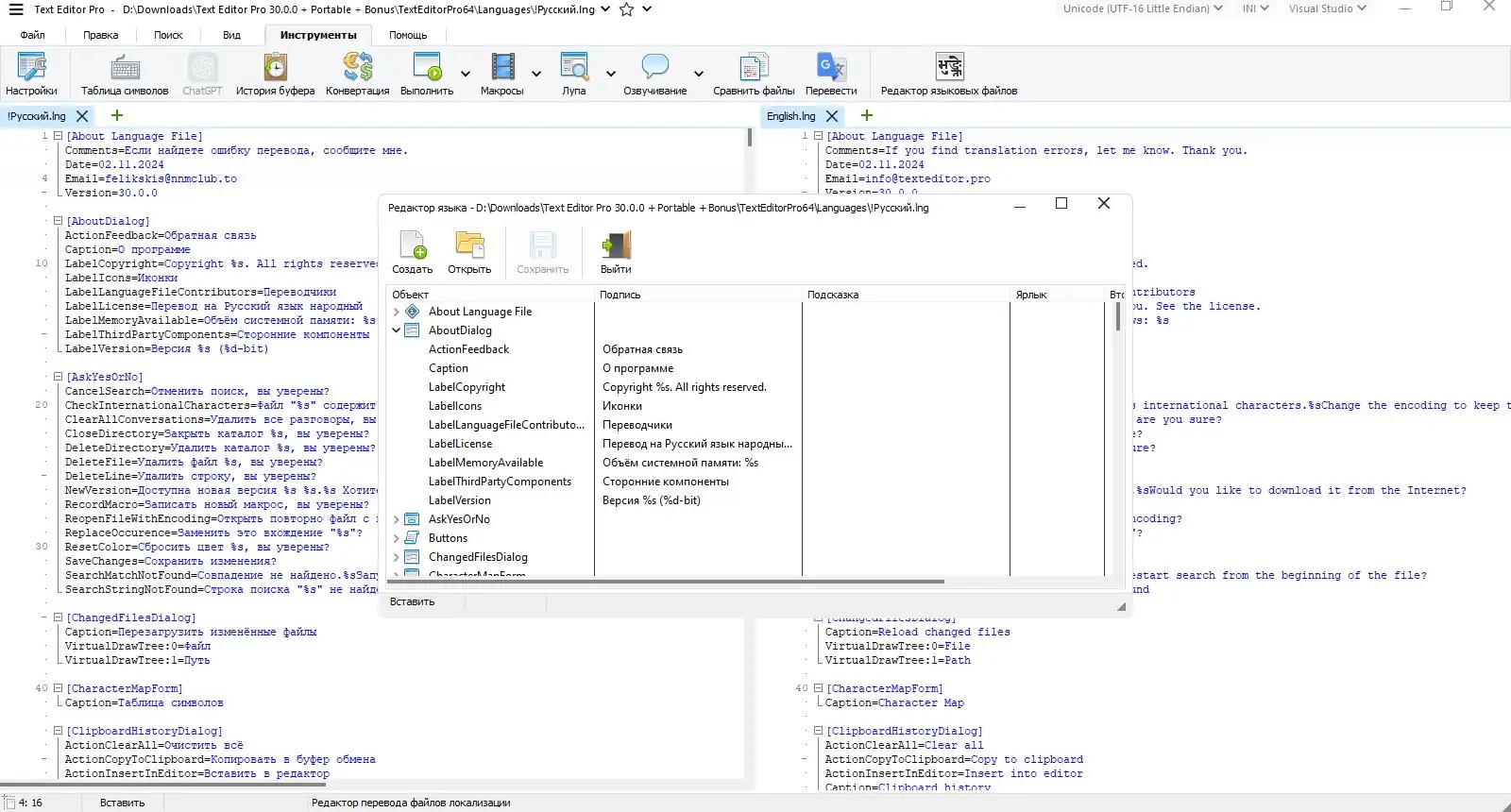Collapse the AboutDialog tree node

[397, 330]
